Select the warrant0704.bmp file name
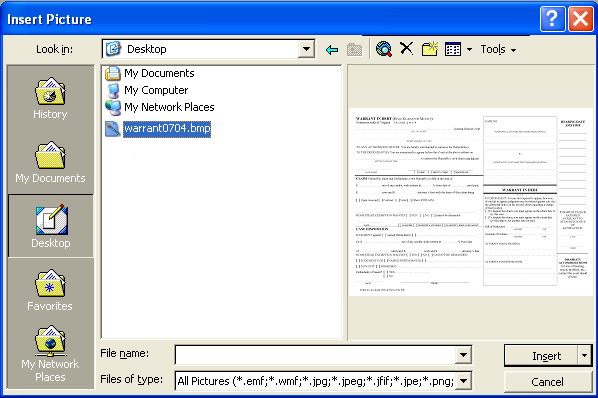The height and width of the screenshot is (398, 598). (167, 128)
